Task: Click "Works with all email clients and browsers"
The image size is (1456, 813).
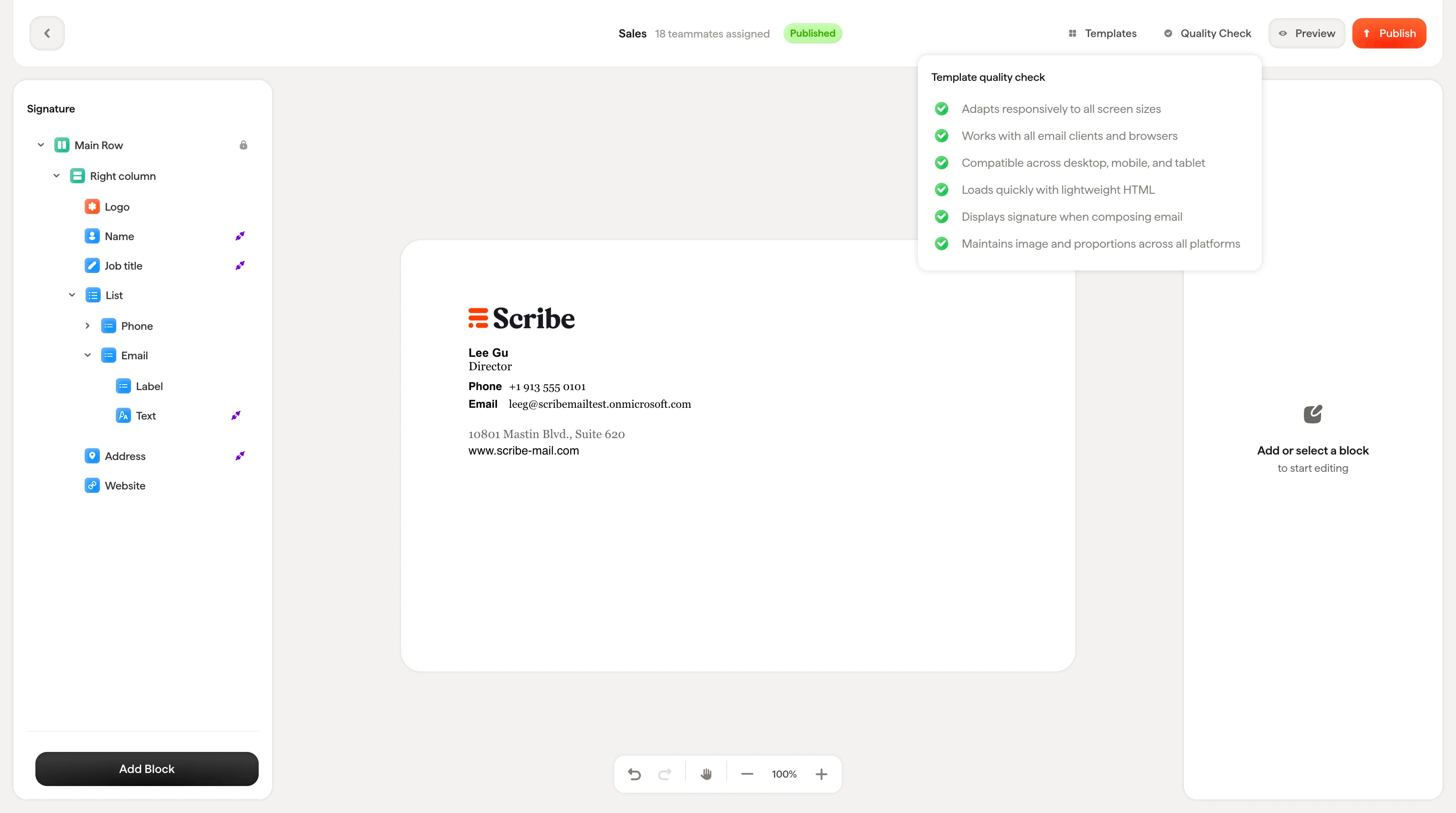Action: pyautogui.click(x=1069, y=136)
